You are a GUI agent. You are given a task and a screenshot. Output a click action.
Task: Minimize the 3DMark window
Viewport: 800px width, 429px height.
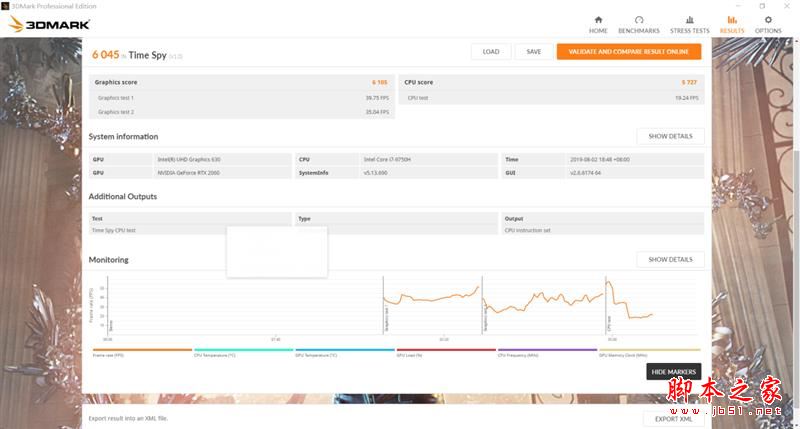[738, 6]
